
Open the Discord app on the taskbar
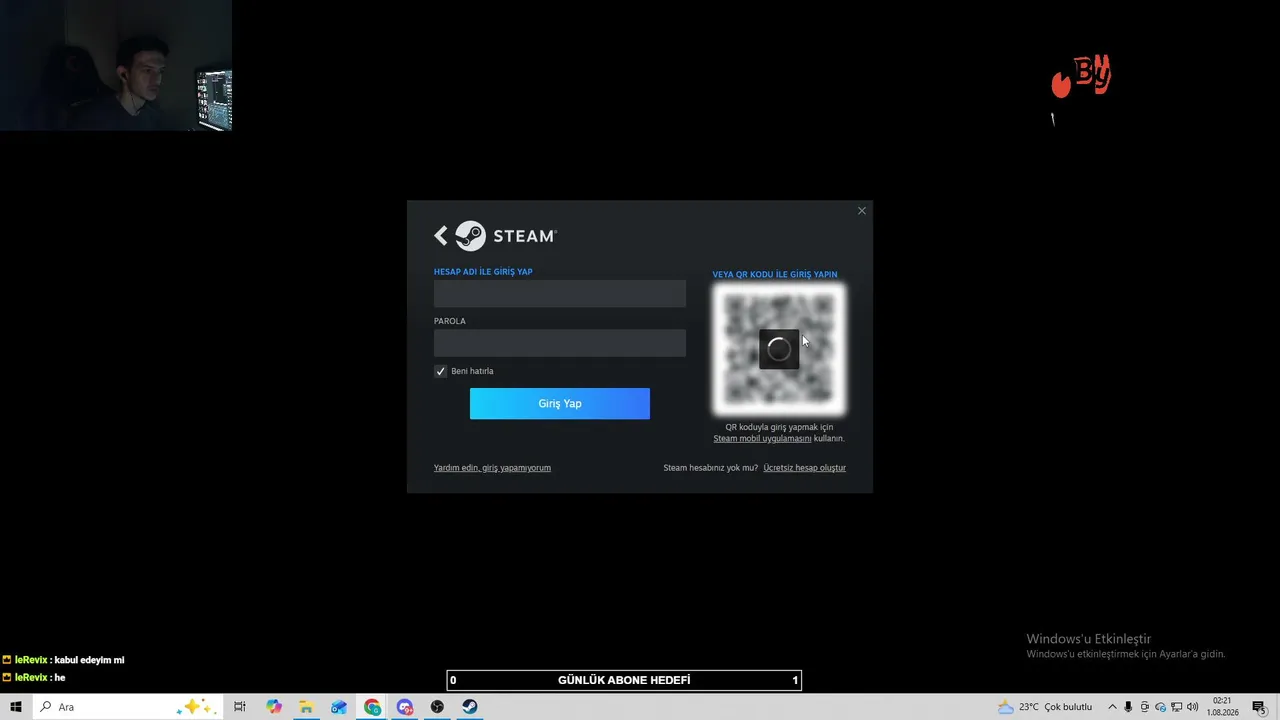tap(405, 707)
